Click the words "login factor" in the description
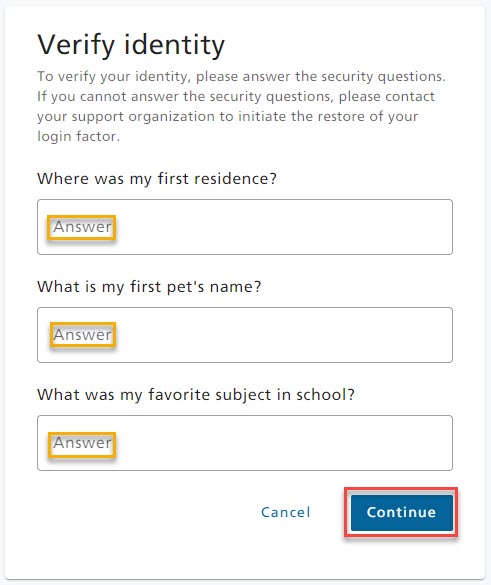491x585 pixels. [77, 137]
